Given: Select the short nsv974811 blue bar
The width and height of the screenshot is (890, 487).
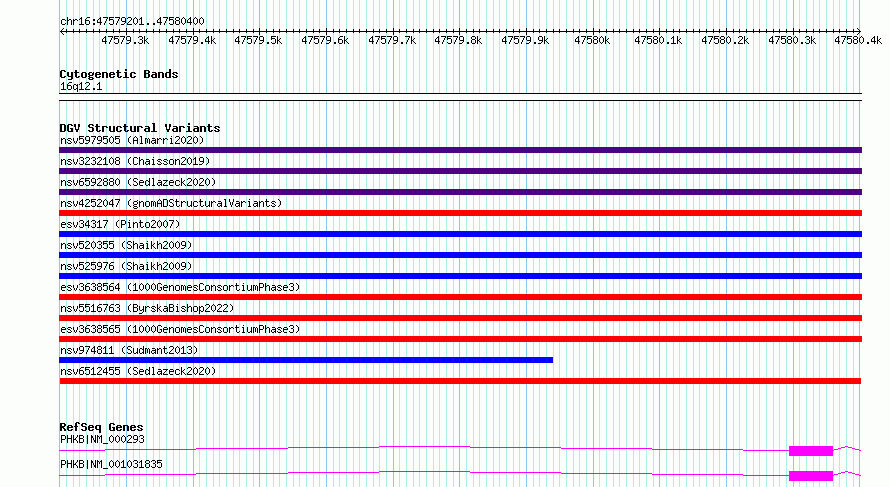Looking at the screenshot, I should pos(306,360).
